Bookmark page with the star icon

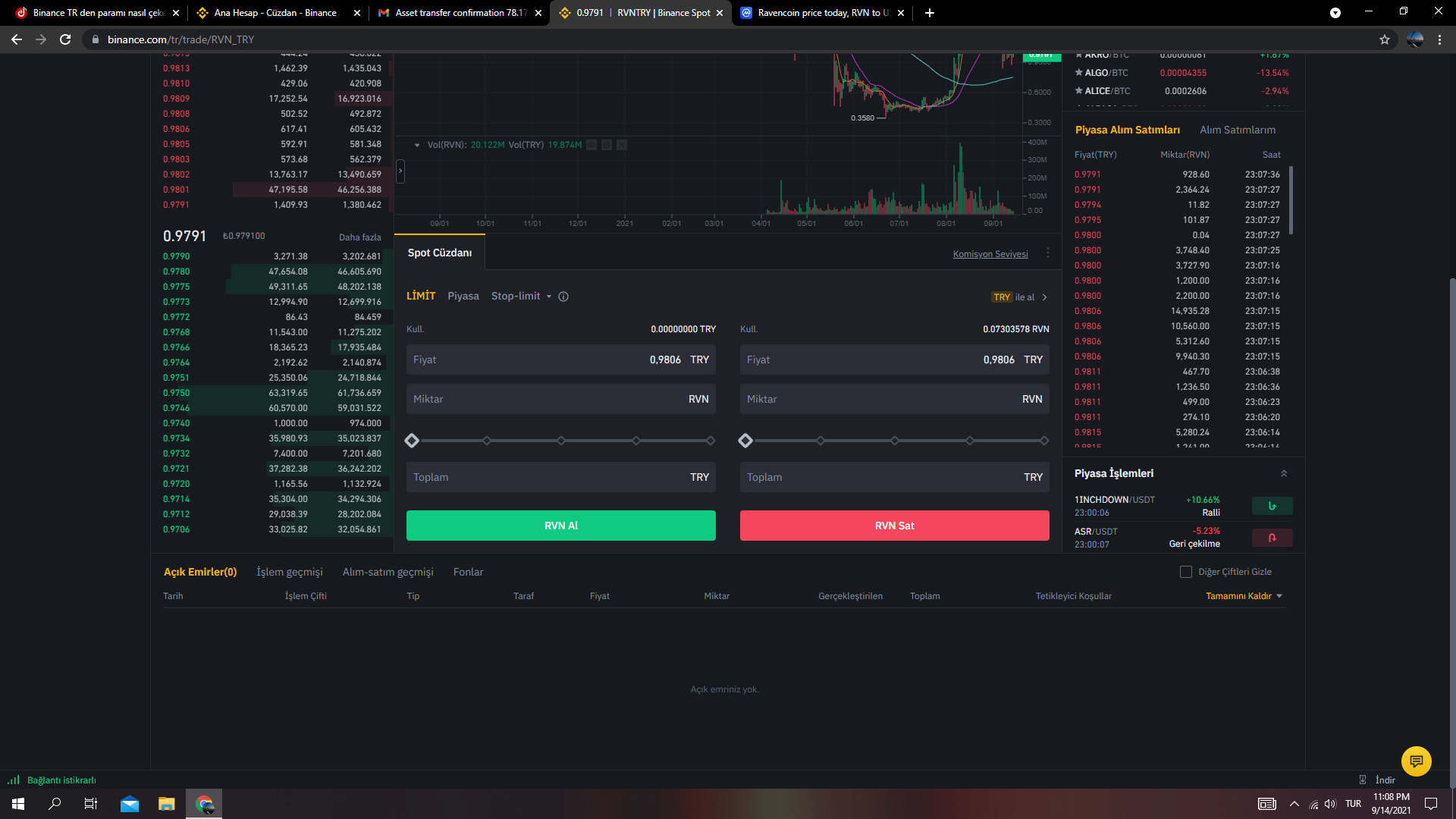point(1385,39)
